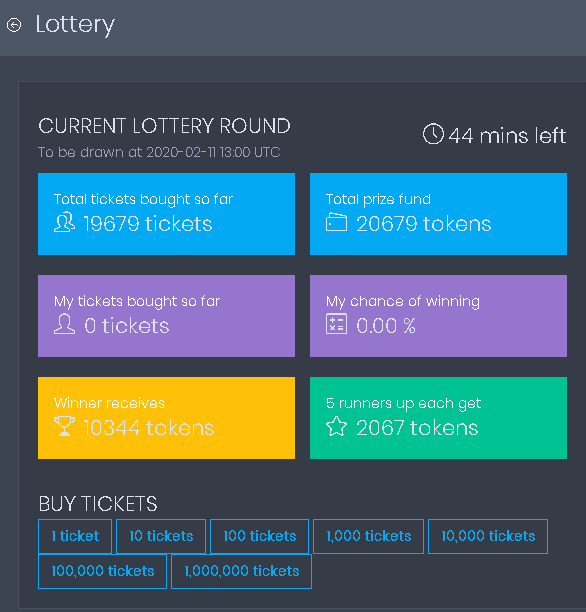Click the trophy icon beside 10344 tokens
The height and width of the screenshot is (612, 586).
(64, 426)
